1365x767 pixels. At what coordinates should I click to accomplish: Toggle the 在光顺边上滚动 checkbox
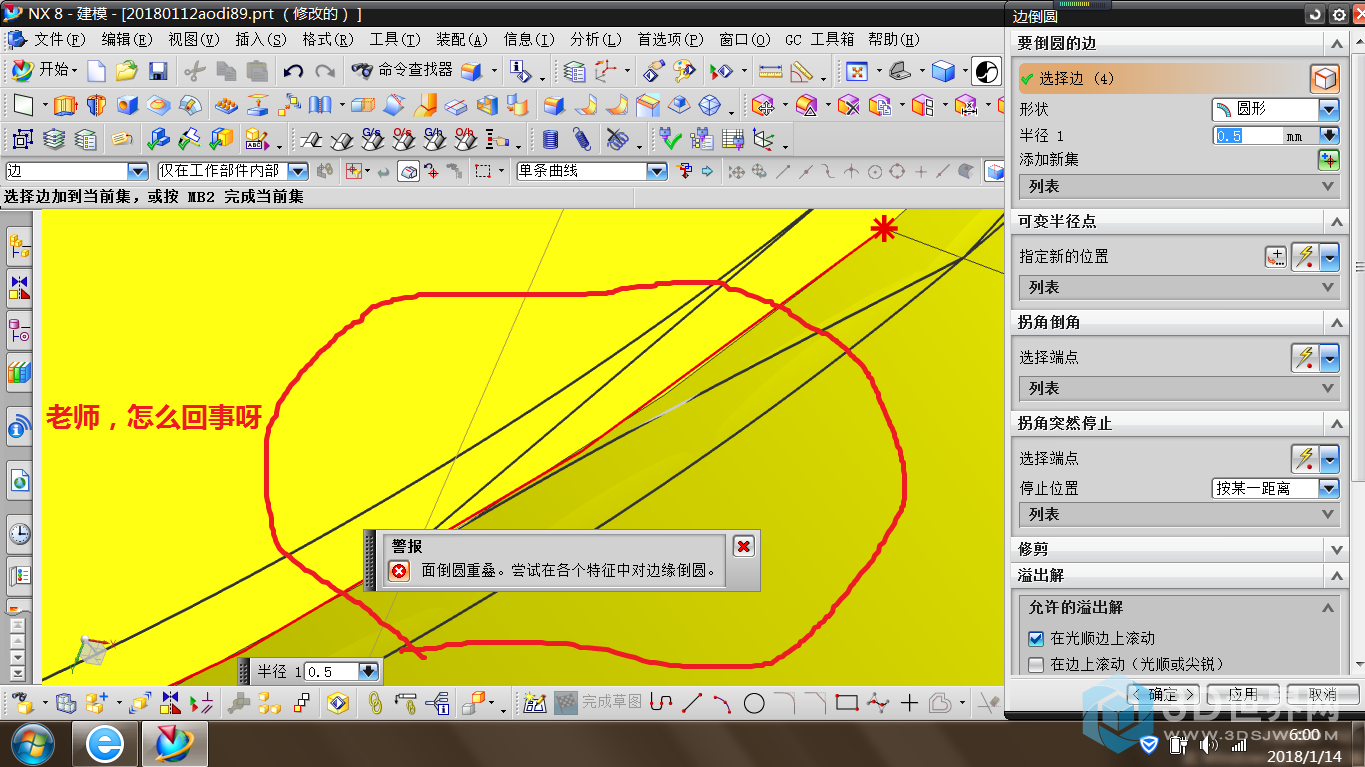click(1036, 638)
